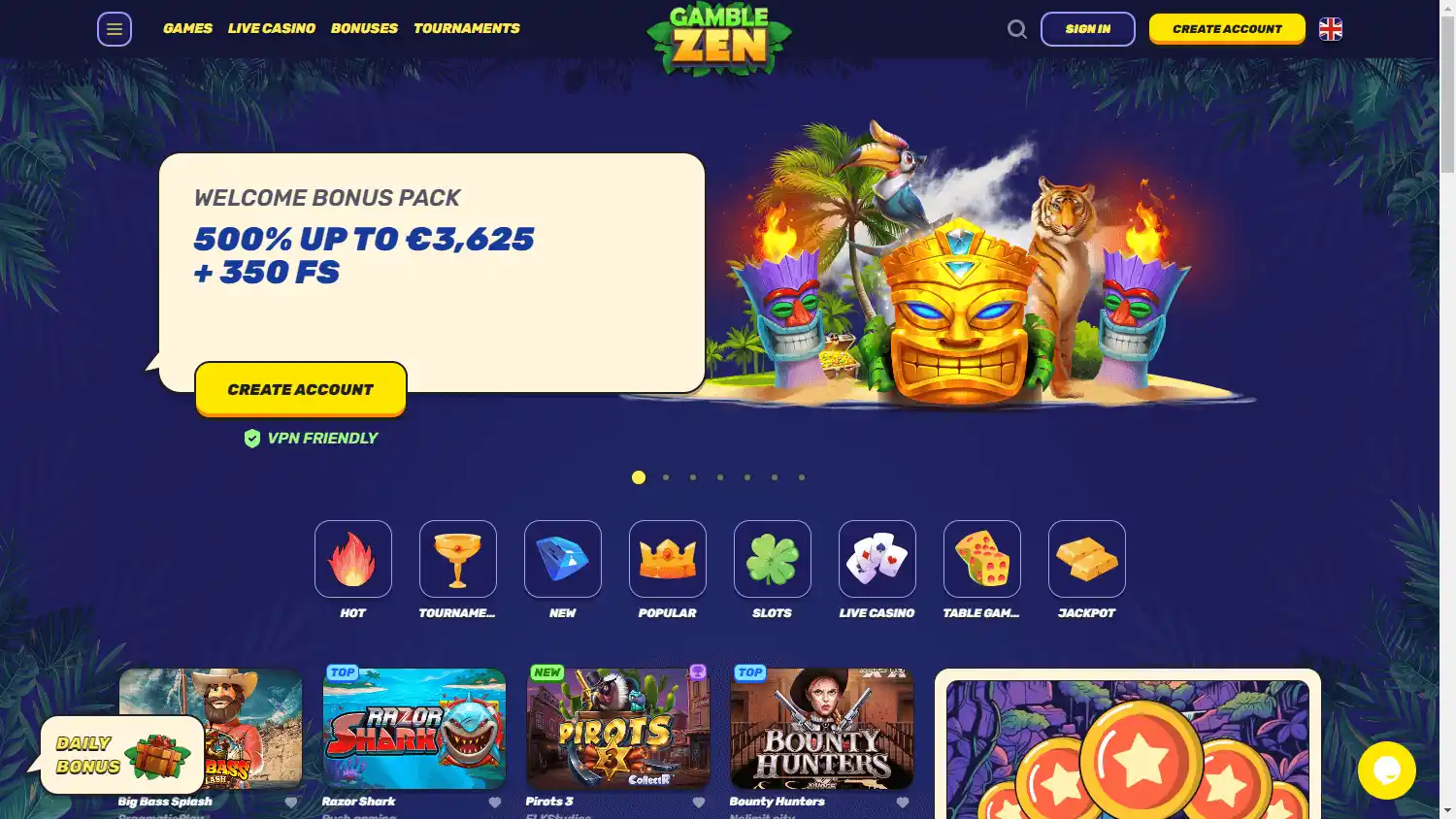Image resolution: width=1456 pixels, height=819 pixels.
Task: Click the search magnifier icon
Action: pos(1016,29)
